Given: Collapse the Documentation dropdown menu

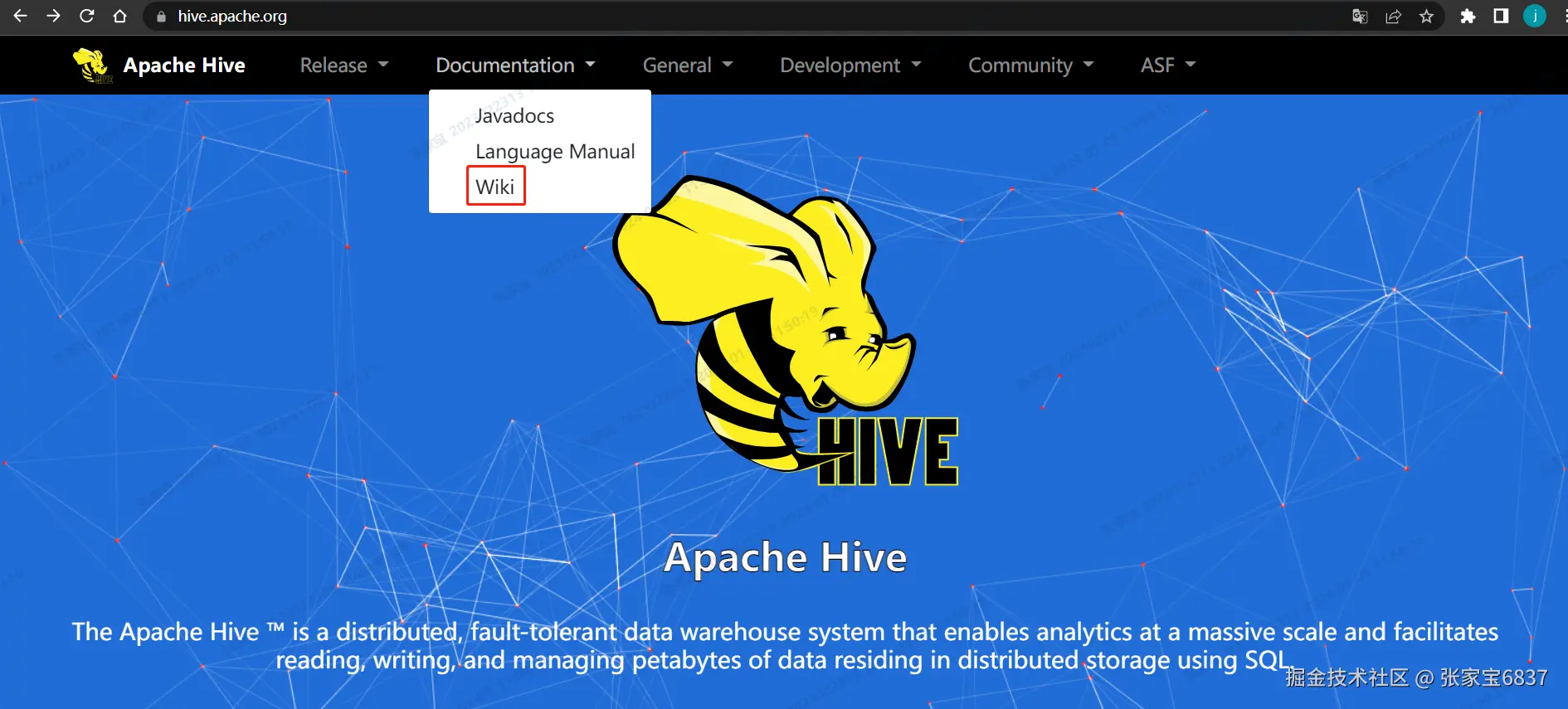Looking at the screenshot, I should [x=515, y=66].
